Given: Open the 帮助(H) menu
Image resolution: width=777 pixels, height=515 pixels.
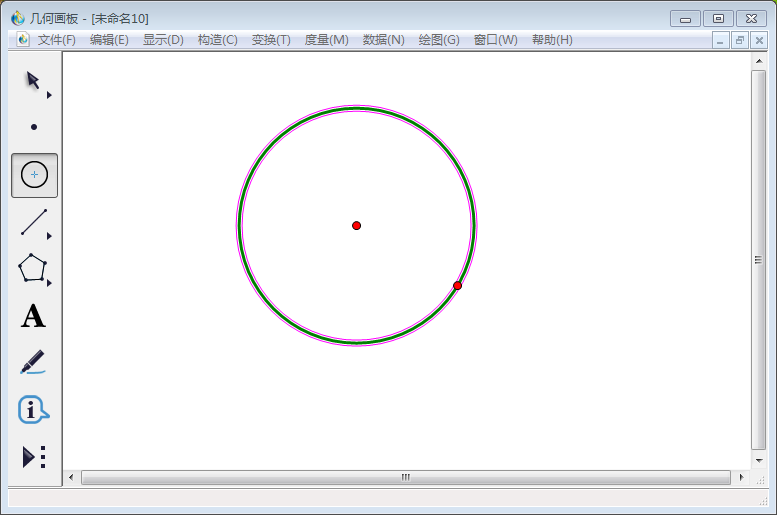Looking at the screenshot, I should (552, 40).
